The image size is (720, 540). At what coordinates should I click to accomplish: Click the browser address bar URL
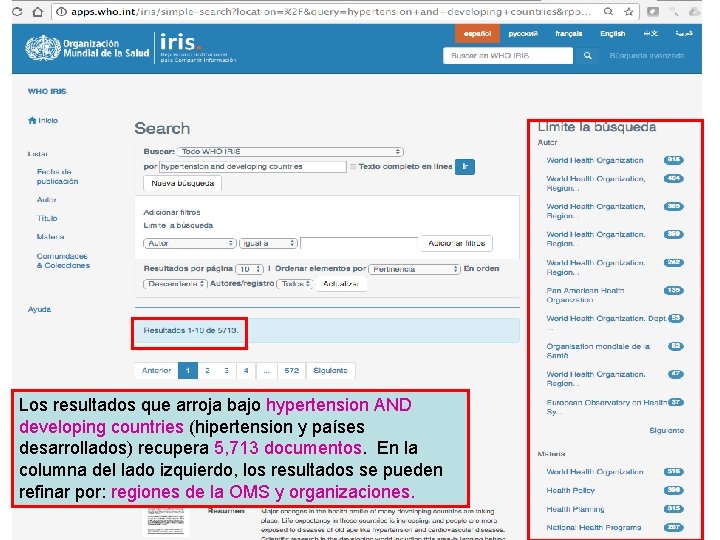[x=331, y=11]
